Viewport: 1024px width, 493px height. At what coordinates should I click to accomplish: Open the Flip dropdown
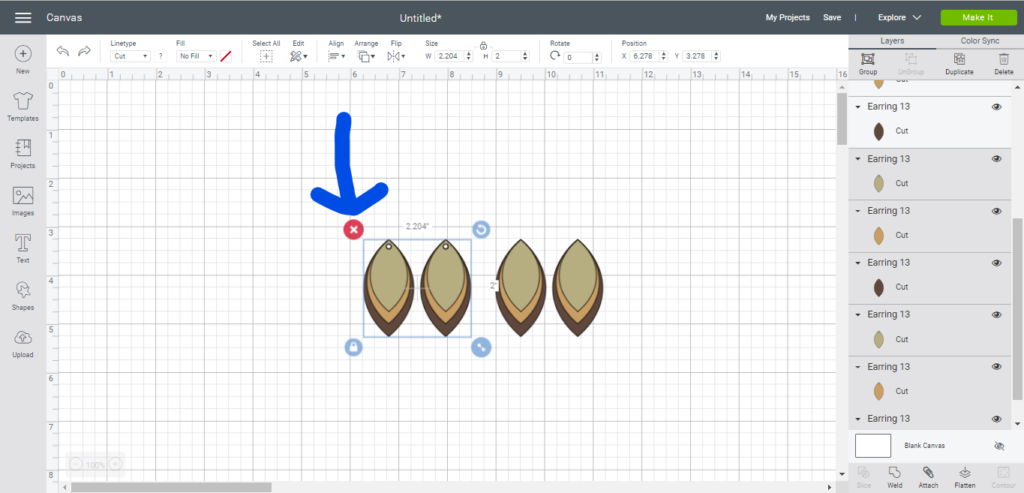[x=396, y=57]
